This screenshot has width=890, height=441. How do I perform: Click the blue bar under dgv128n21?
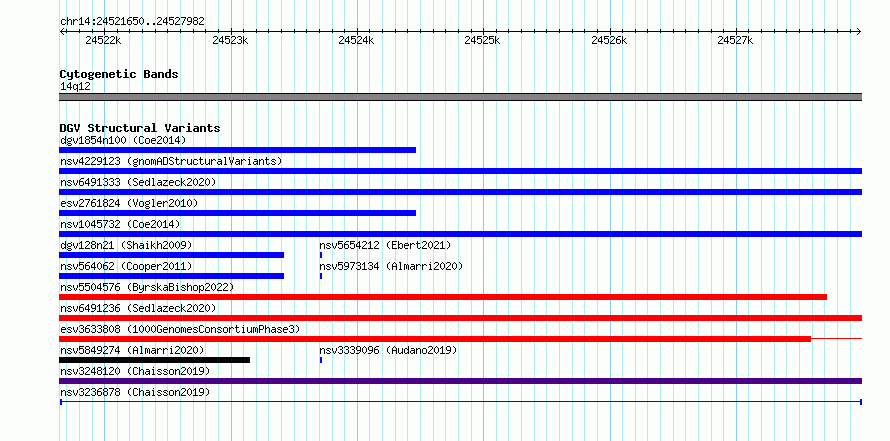(x=171, y=255)
